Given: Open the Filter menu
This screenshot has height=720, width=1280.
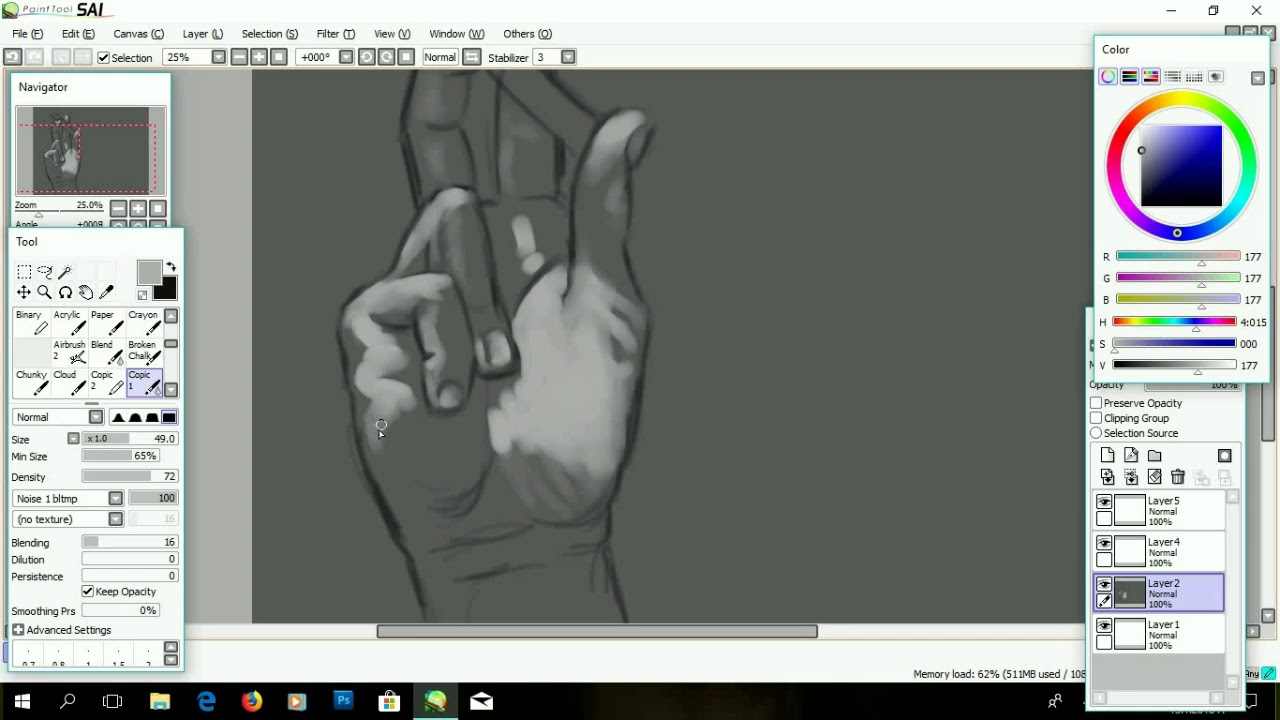Looking at the screenshot, I should pos(335,34).
